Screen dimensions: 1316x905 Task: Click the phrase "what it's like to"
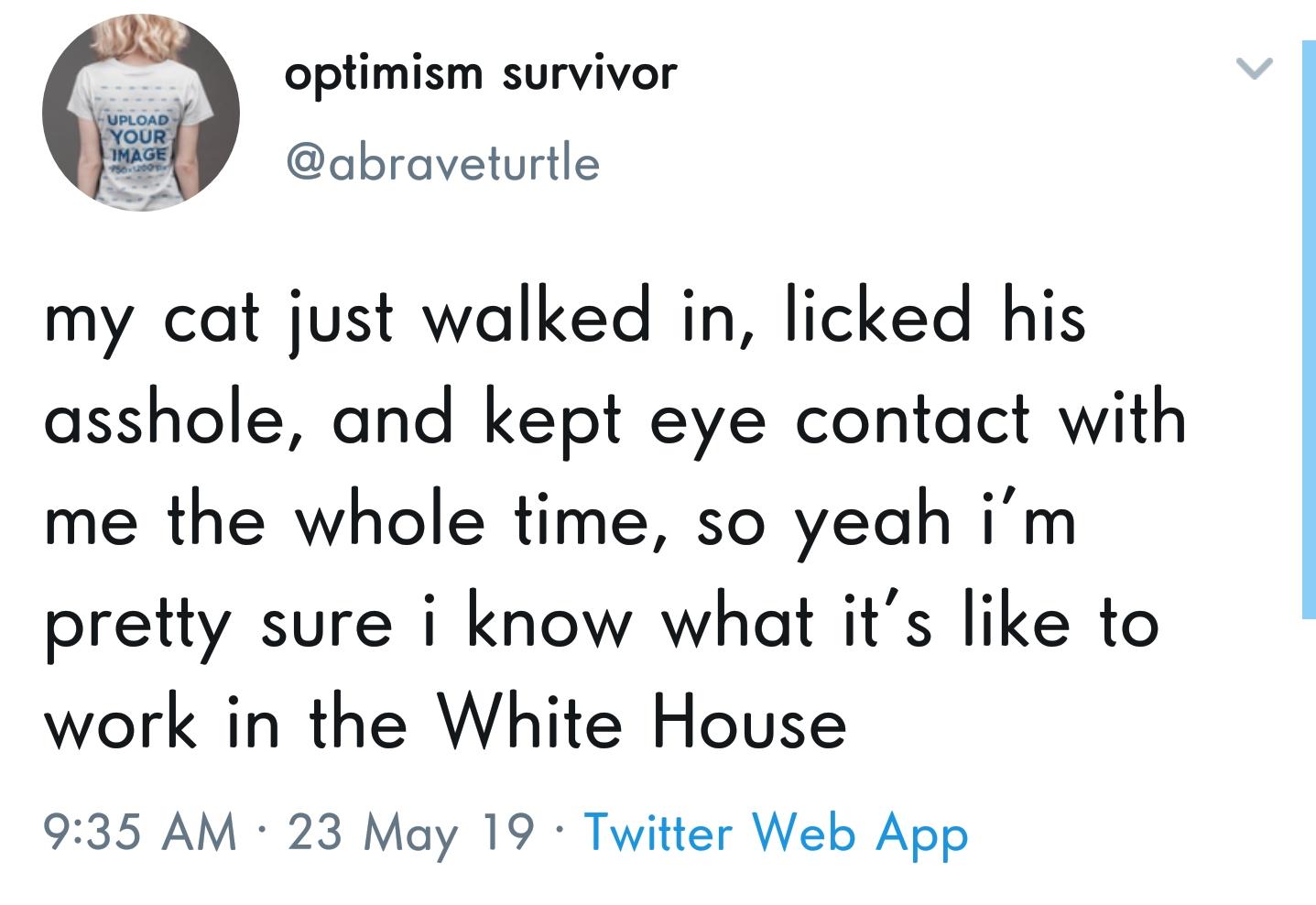910,622
